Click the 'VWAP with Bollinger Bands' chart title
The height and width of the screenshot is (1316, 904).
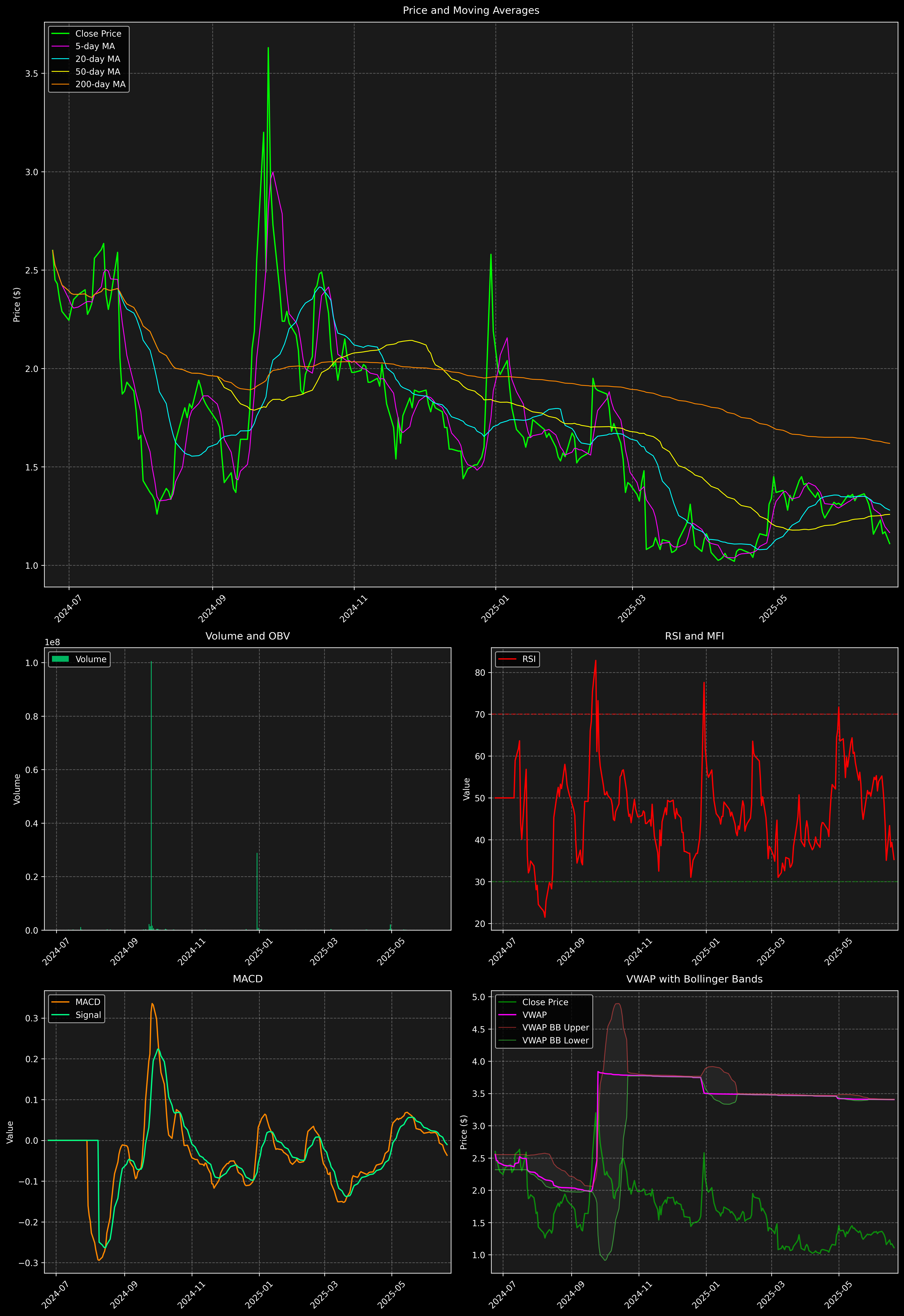click(694, 979)
